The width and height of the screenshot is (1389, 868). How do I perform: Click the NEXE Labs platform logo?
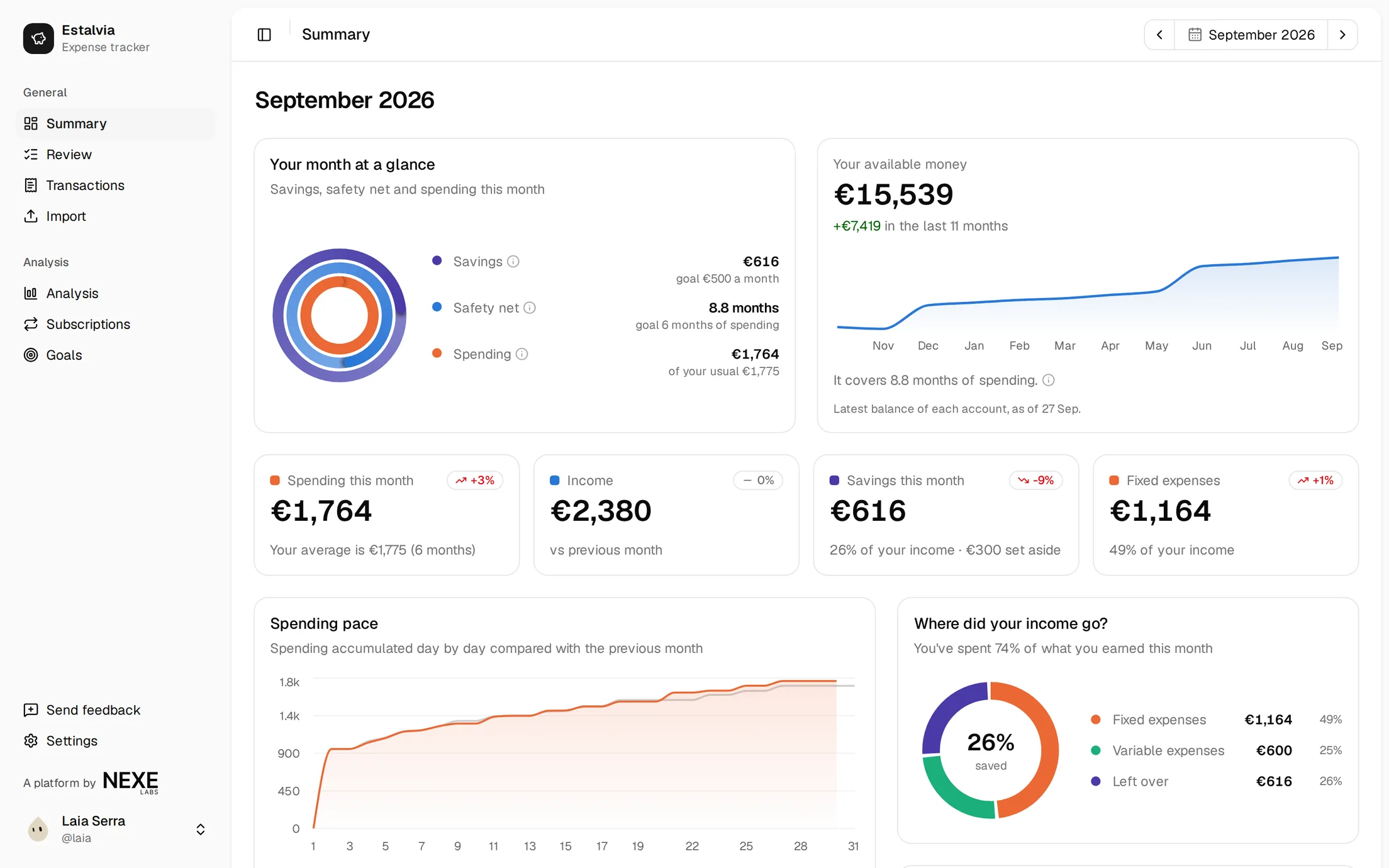click(x=130, y=782)
